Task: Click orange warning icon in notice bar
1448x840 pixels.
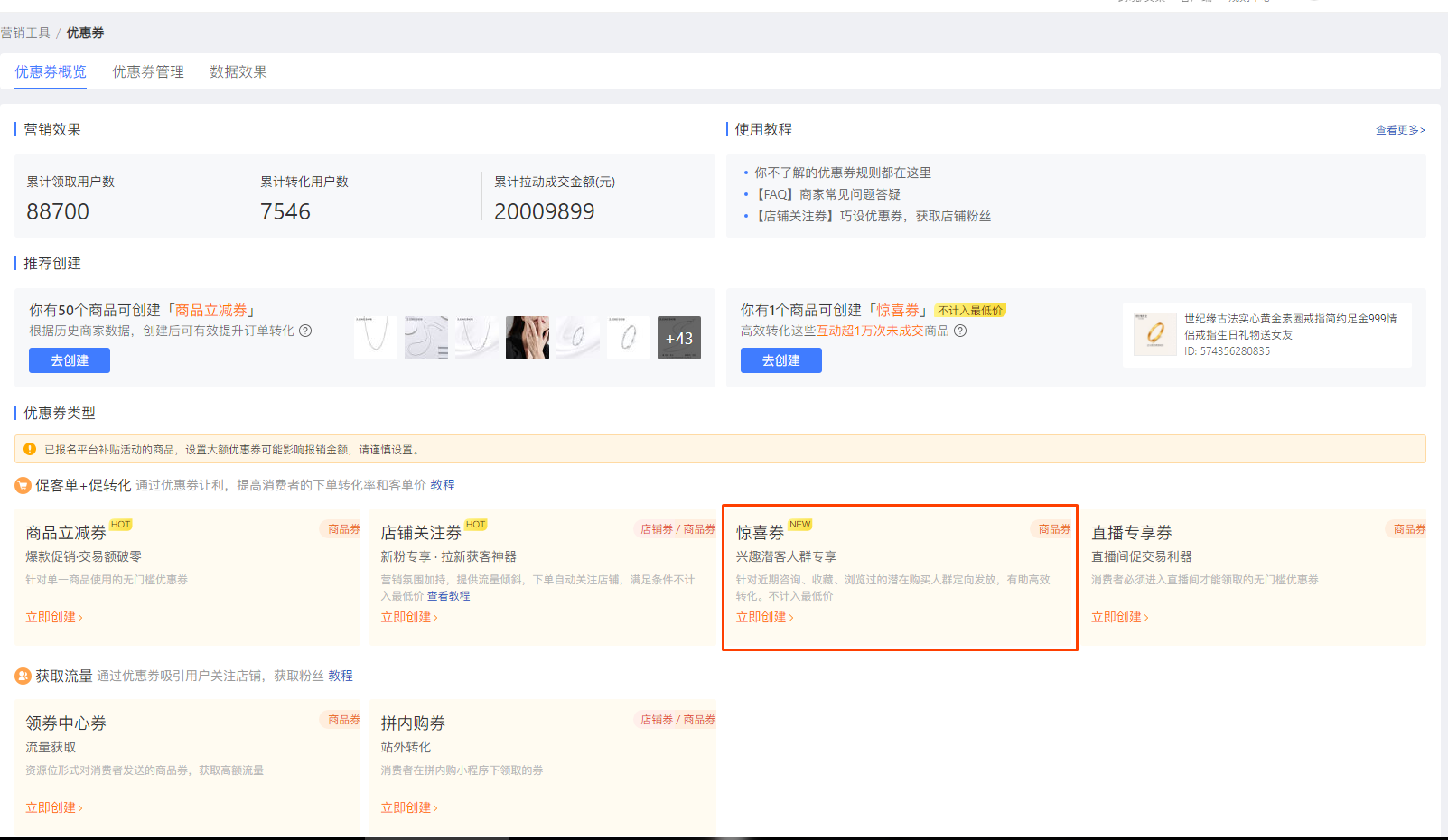Action: click(30, 449)
